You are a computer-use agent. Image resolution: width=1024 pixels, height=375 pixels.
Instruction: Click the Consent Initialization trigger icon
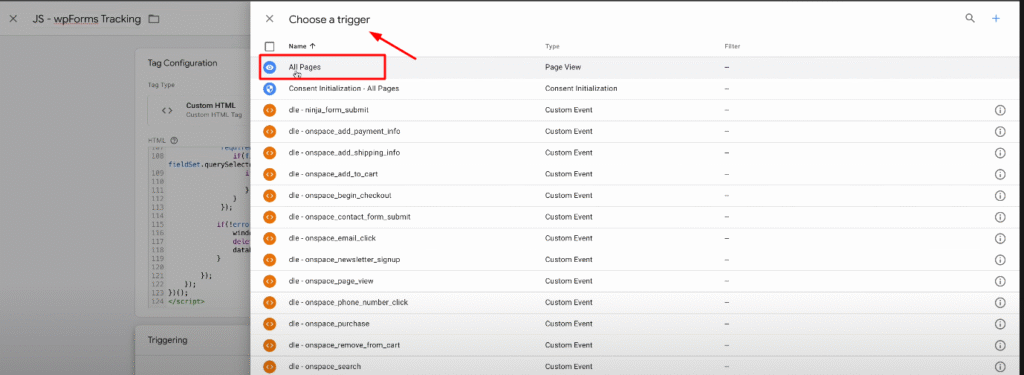coord(269,88)
